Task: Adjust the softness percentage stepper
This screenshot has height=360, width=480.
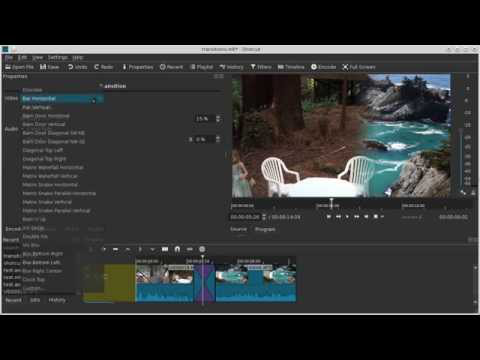Action: [218, 119]
